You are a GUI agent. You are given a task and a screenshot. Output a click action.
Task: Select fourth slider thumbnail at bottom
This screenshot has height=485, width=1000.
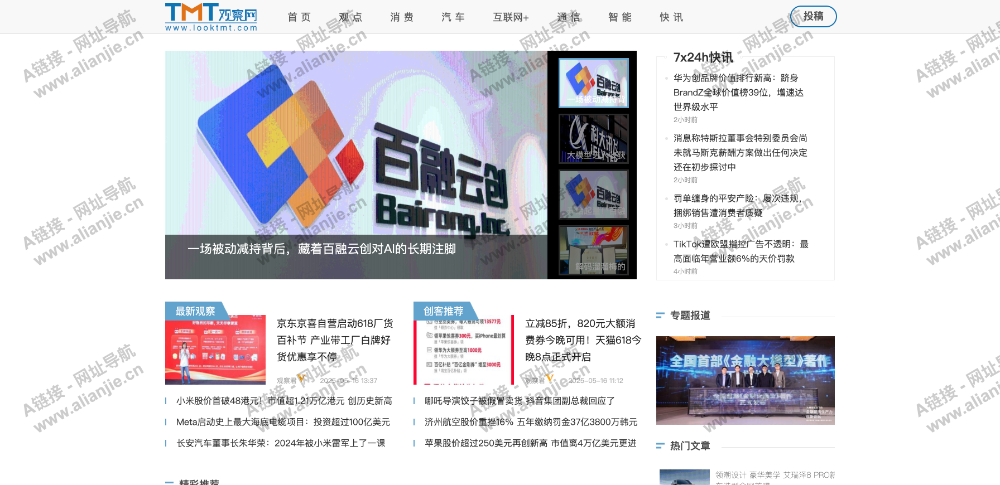coord(594,250)
